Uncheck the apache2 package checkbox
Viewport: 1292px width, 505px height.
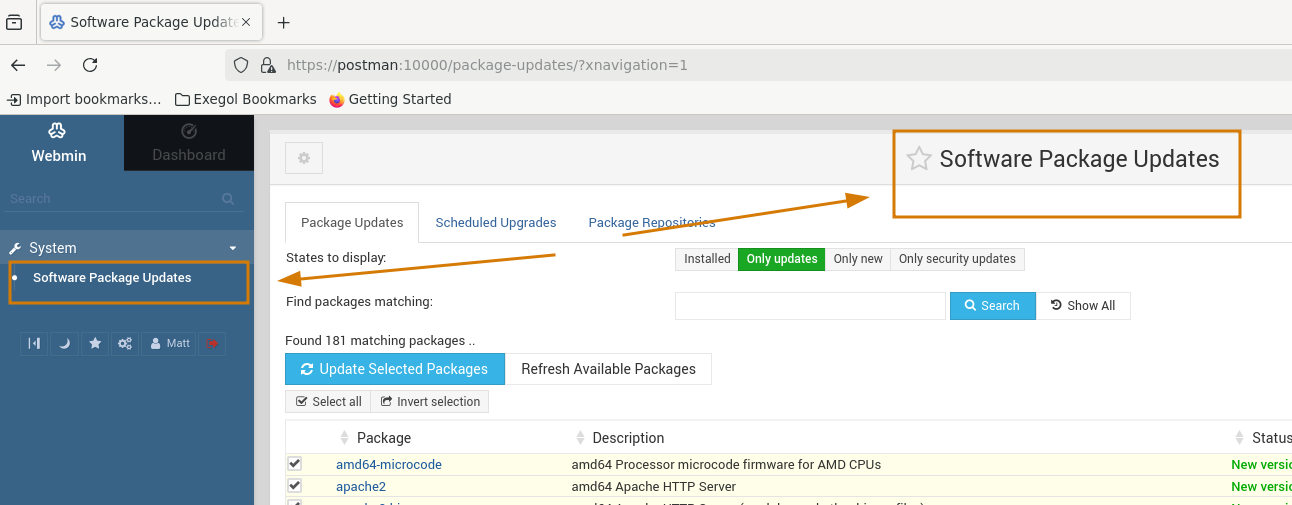(295, 486)
